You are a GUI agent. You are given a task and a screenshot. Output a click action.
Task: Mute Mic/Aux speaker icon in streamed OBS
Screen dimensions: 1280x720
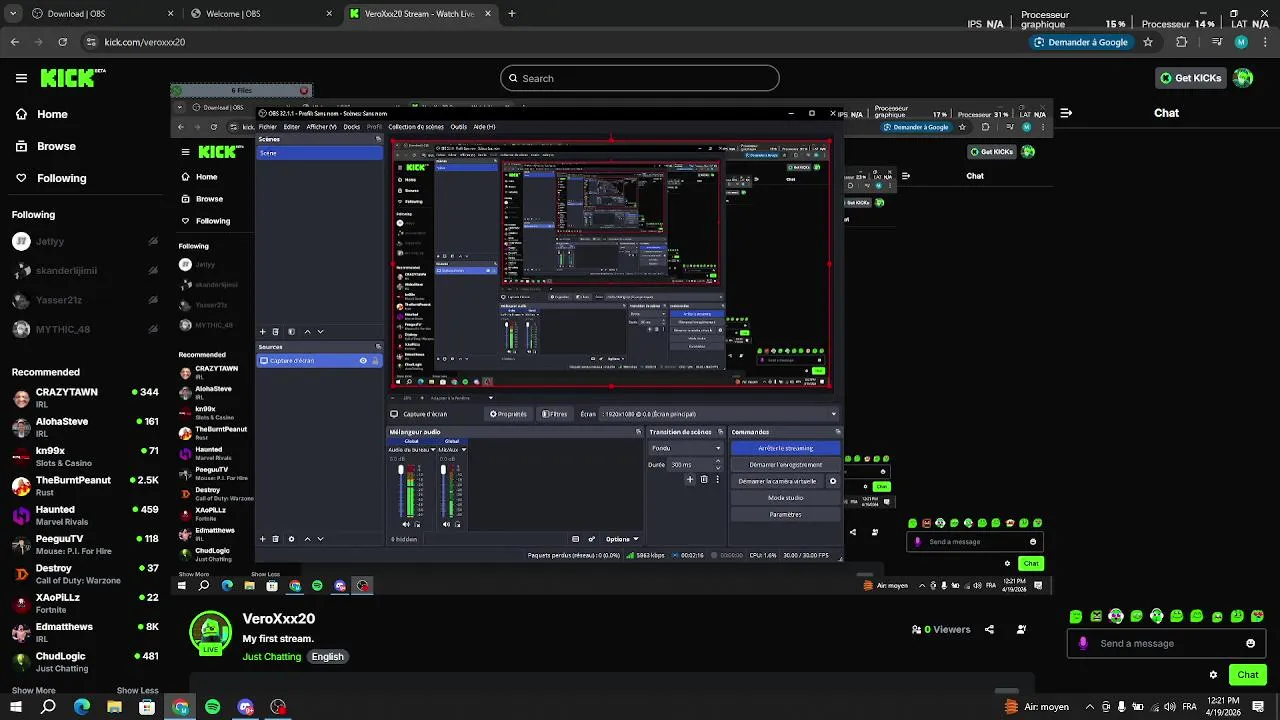(448, 524)
